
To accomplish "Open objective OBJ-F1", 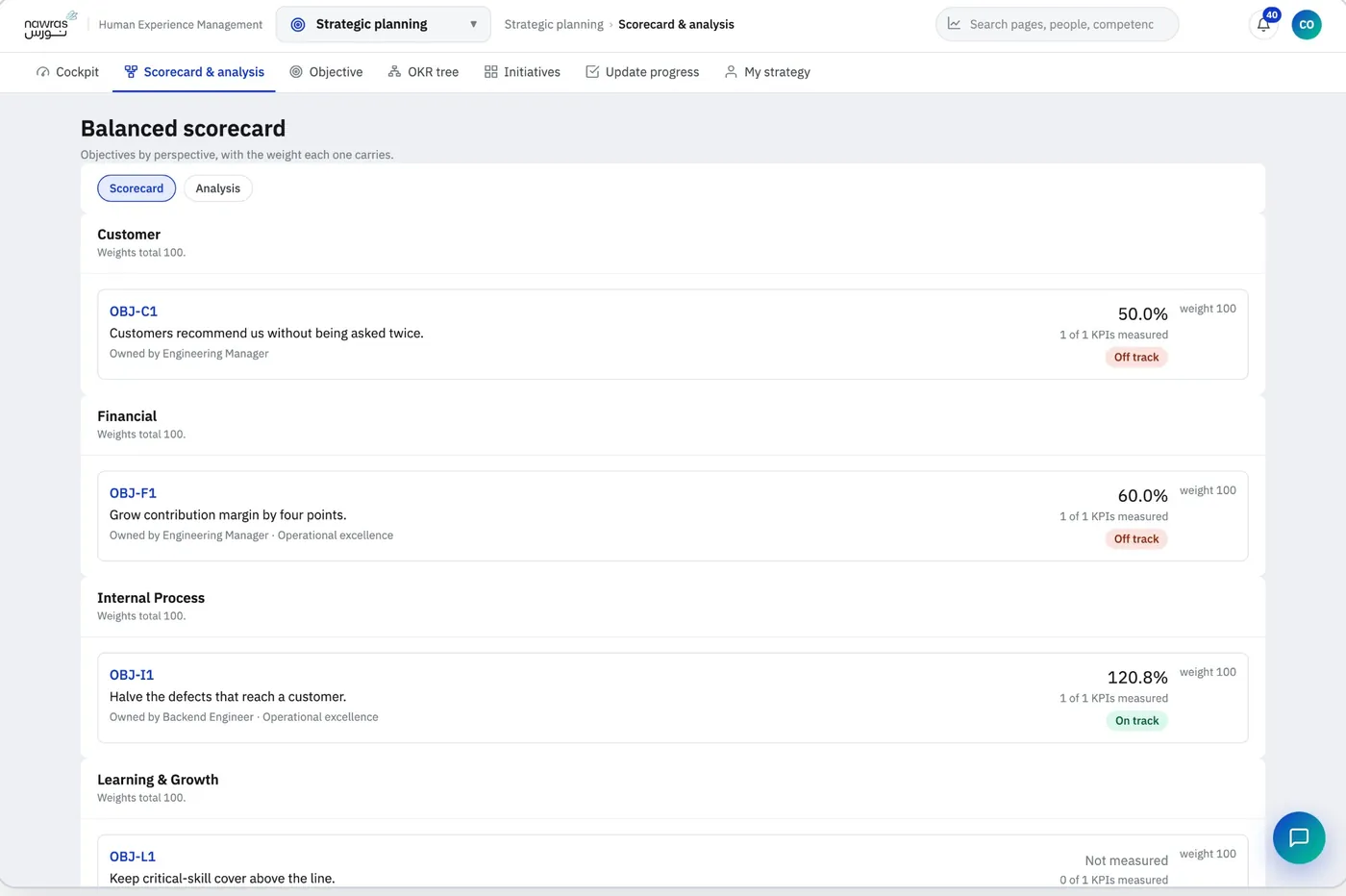I will coord(133,493).
